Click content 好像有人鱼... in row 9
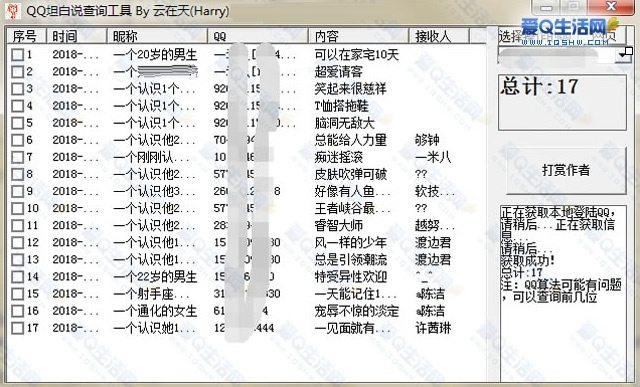The width and height of the screenshot is (640, 387). click(x=352, y=191)
